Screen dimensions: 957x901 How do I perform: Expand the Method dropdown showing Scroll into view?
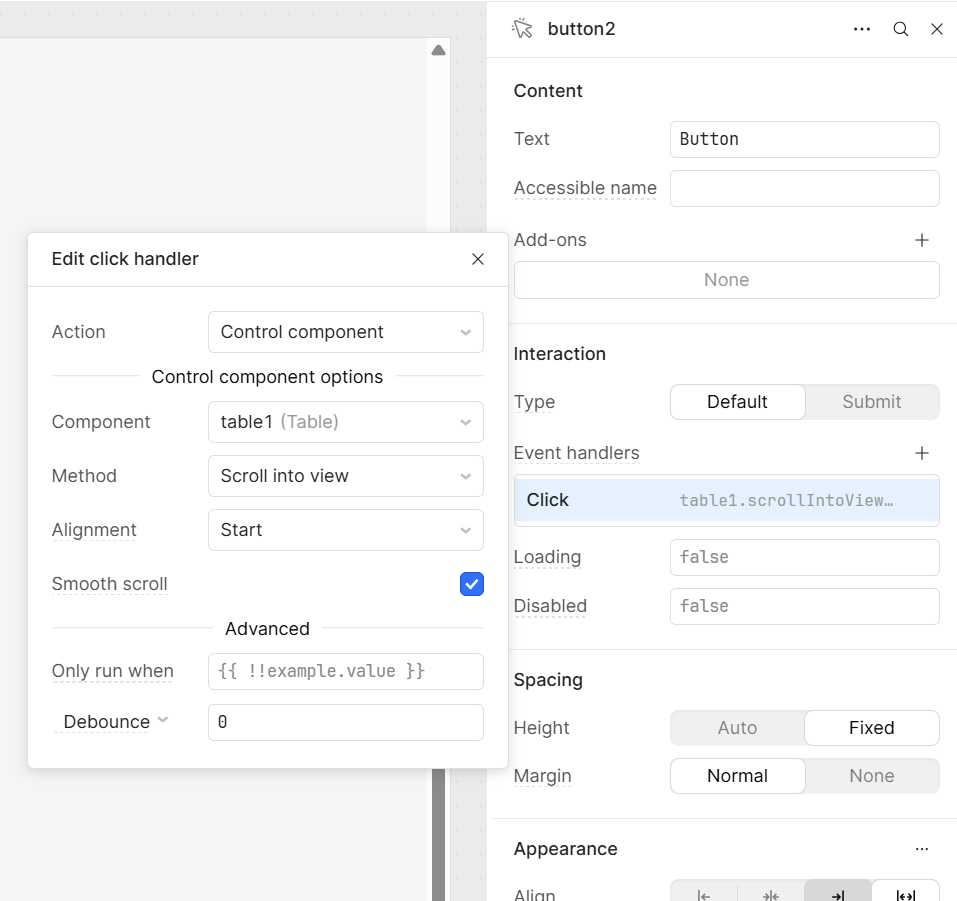pos(345,476)
